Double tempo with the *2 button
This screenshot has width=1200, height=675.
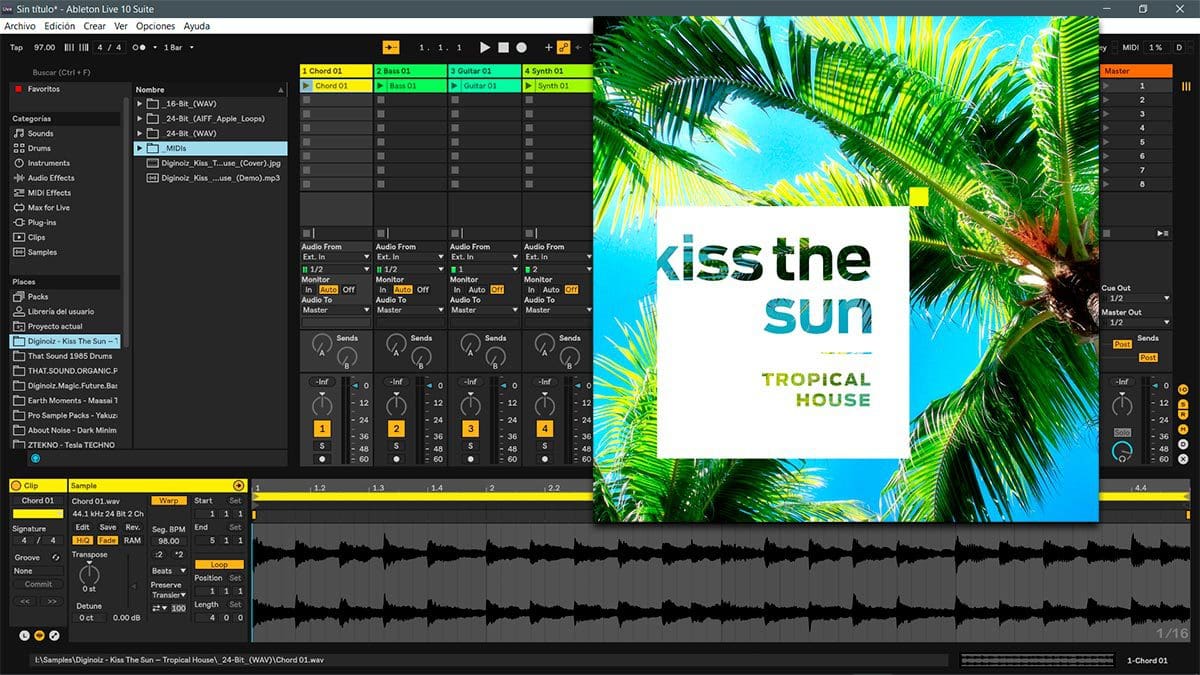(x=178, y=554)
